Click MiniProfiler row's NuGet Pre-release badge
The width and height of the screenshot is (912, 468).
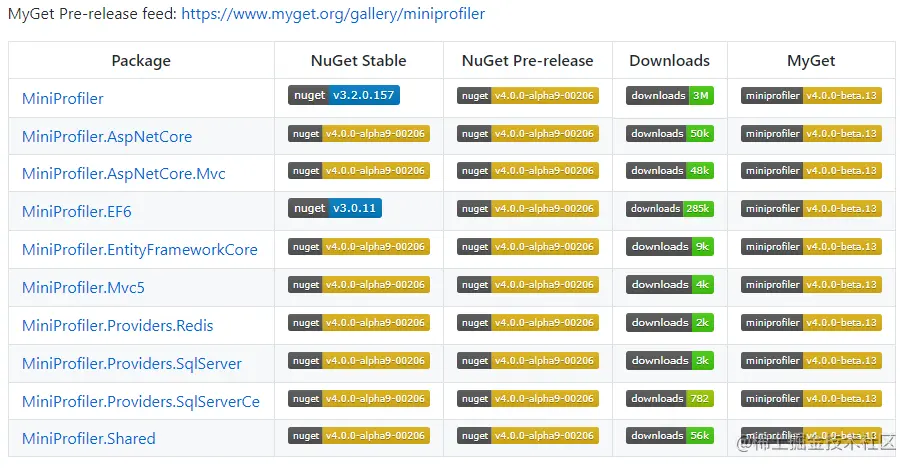[x=528, y=96]
